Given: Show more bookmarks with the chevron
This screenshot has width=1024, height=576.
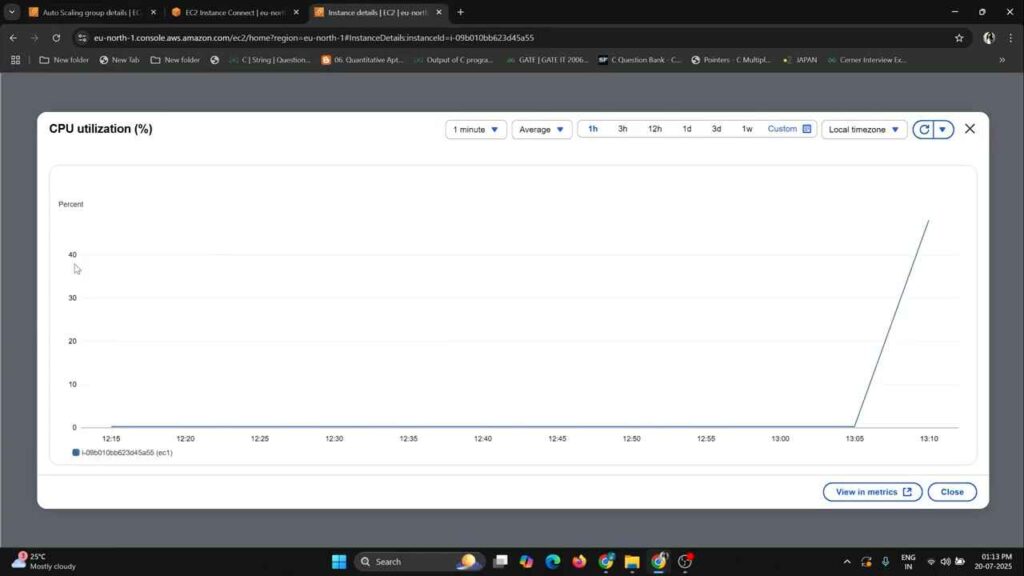Looking at the screenshot, I should pyautogui.click(x=1002, y=60).
